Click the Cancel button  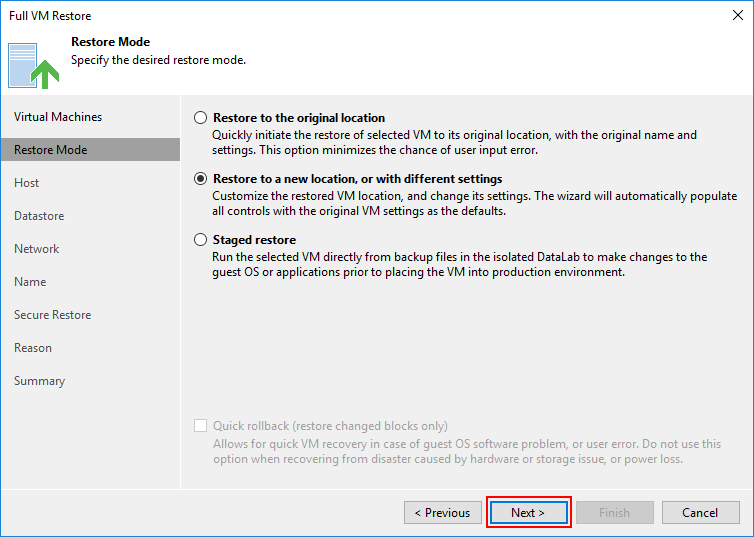[700, 512]
